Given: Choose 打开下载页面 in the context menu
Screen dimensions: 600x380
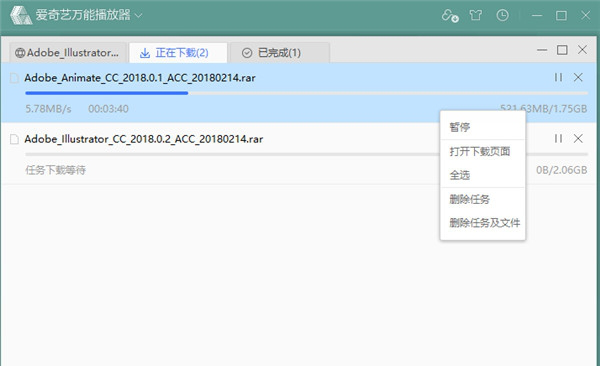Looking at the screenshot, I should [x=483, y=152].
